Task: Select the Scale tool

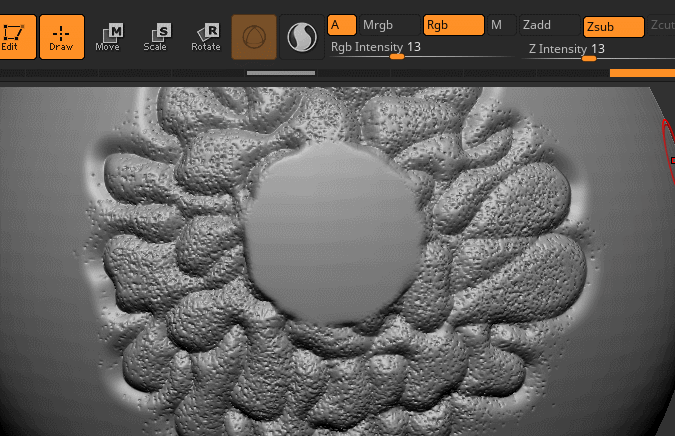Action: tap(155, 37)
